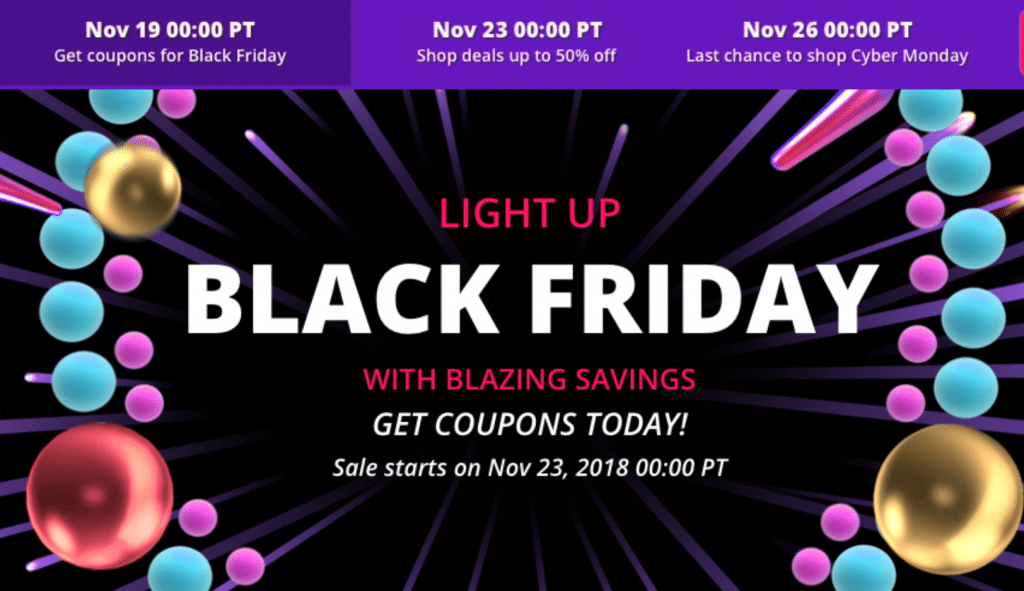Click the small pink sphere beside red sphere
The height and width of the screenshot is (591, 1024).
click(198, 517)
